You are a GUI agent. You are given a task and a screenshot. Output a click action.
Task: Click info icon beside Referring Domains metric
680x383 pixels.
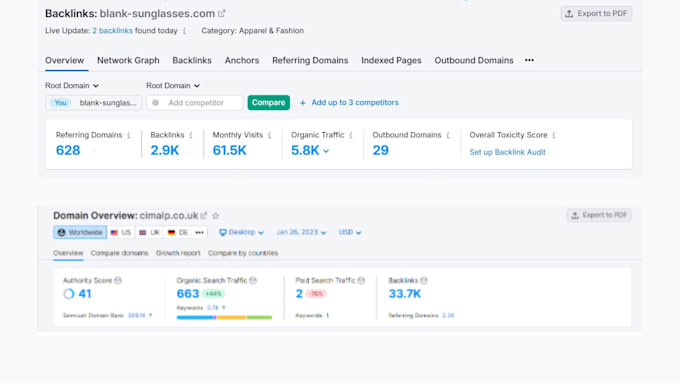(129, 135)
